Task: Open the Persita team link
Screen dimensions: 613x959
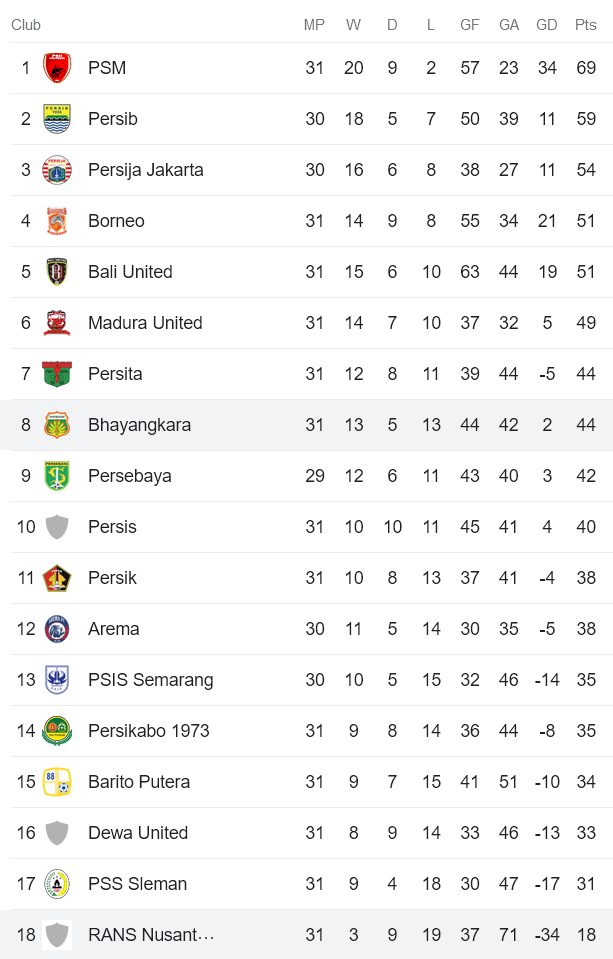Action: click(x=115, y=374)
